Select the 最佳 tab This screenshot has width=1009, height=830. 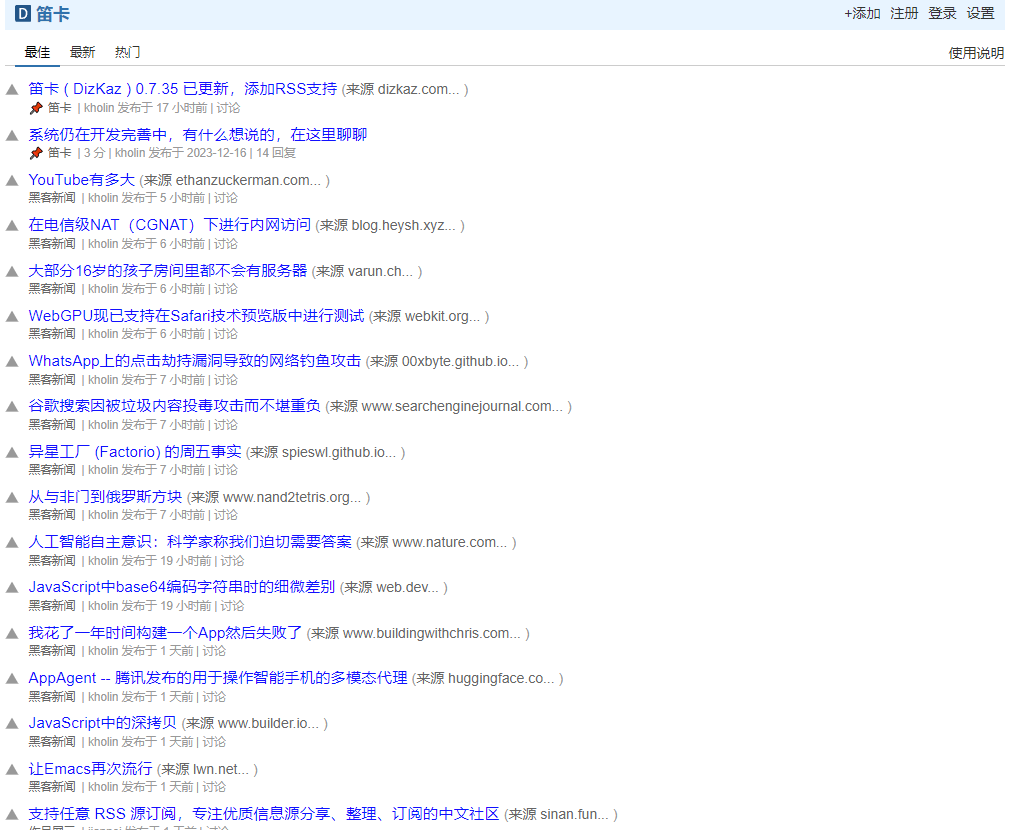37,52
